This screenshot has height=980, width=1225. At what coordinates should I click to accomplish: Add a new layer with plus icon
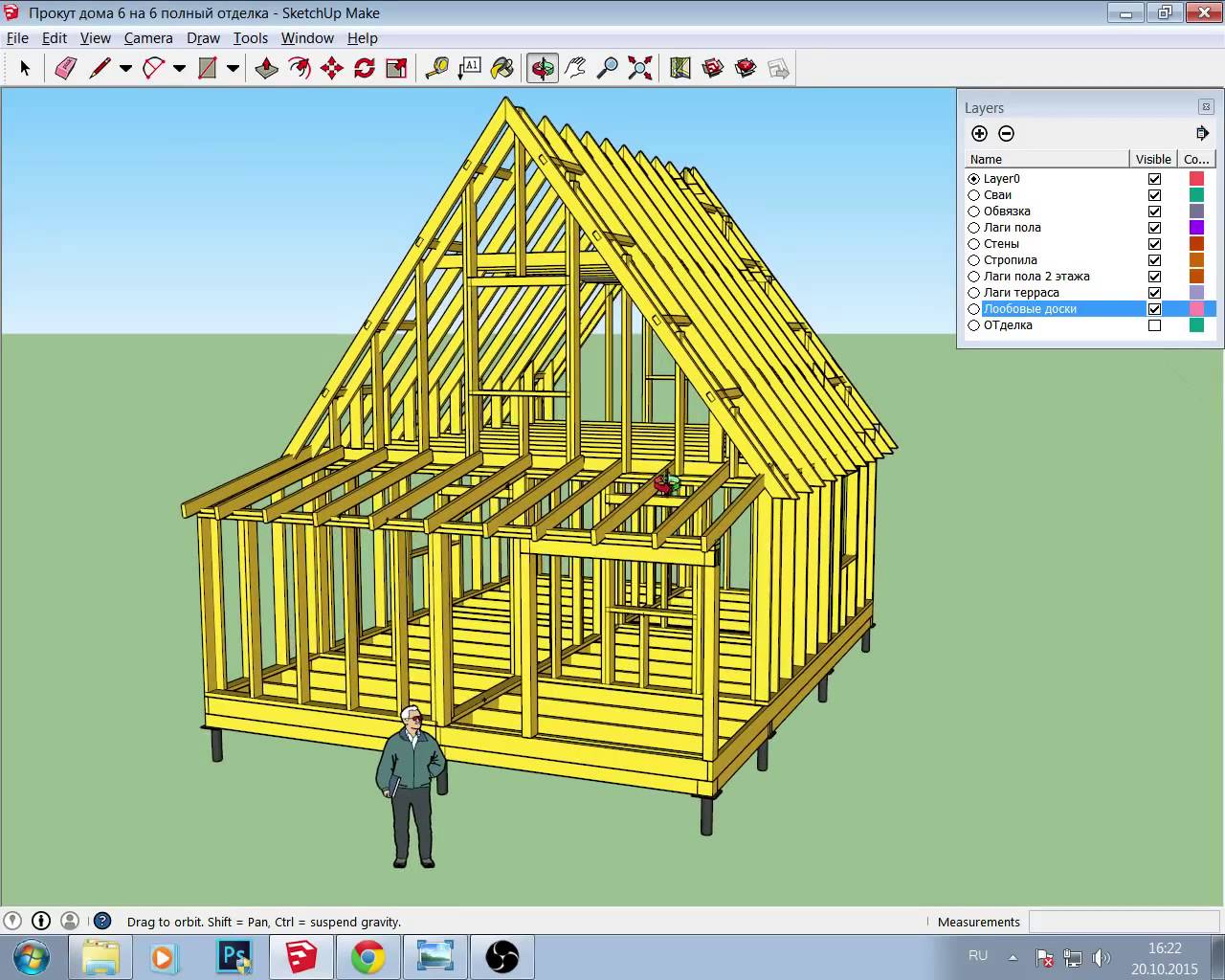pos(979,134)
